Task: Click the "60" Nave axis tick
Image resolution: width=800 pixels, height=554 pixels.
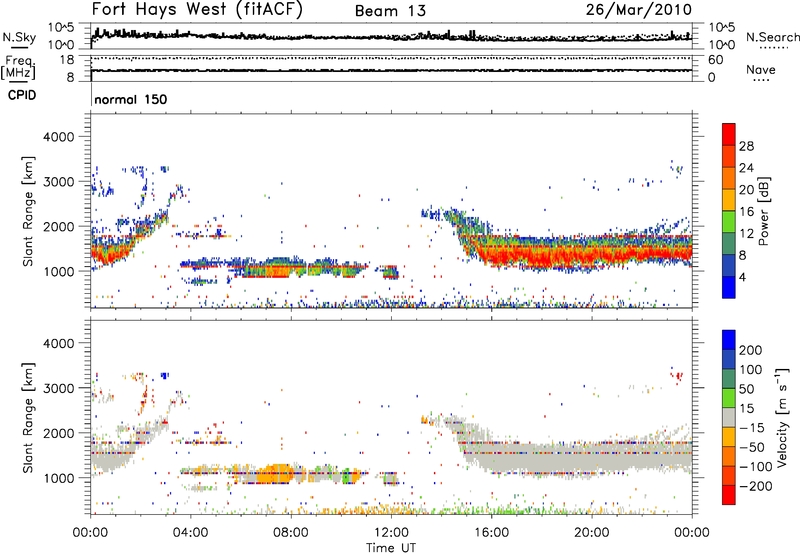Action: (715, 60)
